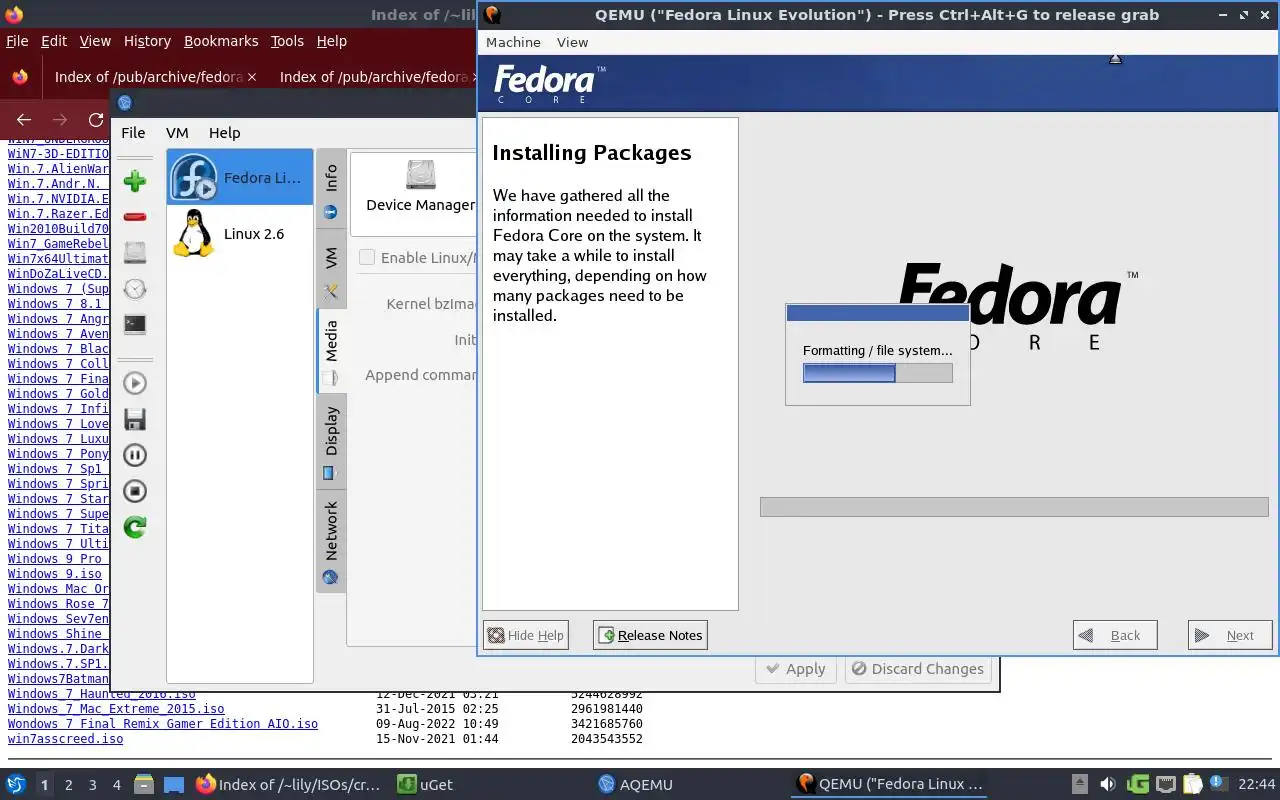Click the volume speaker tray icon
The width and height of the screenshot is (1280, 800).
coord(1108,785)
